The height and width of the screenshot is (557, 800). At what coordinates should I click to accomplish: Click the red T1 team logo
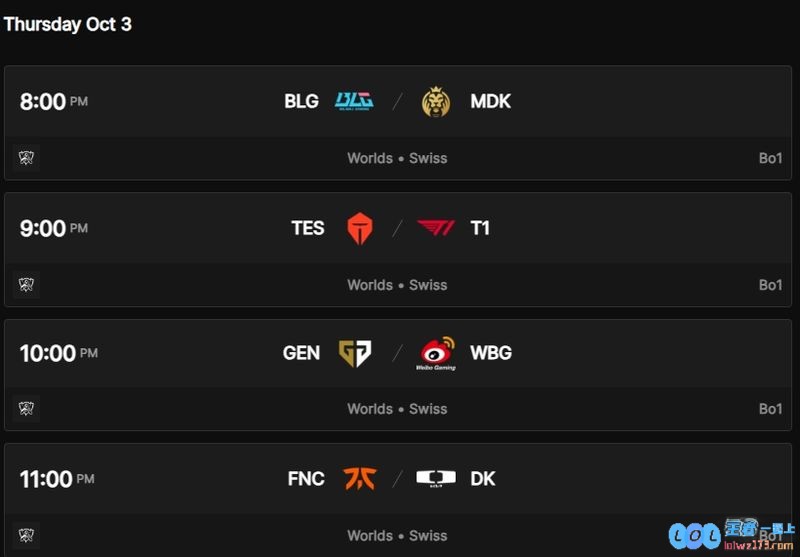[436, 228]
